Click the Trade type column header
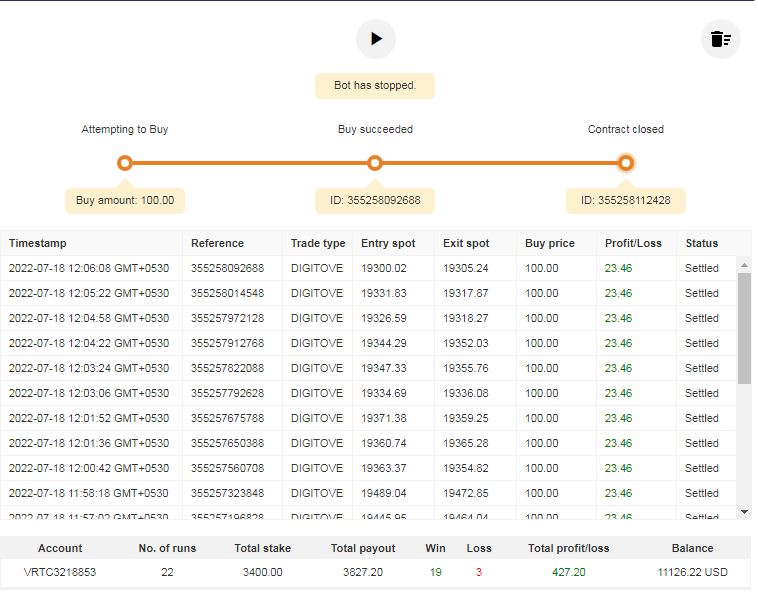 (318, 243)
